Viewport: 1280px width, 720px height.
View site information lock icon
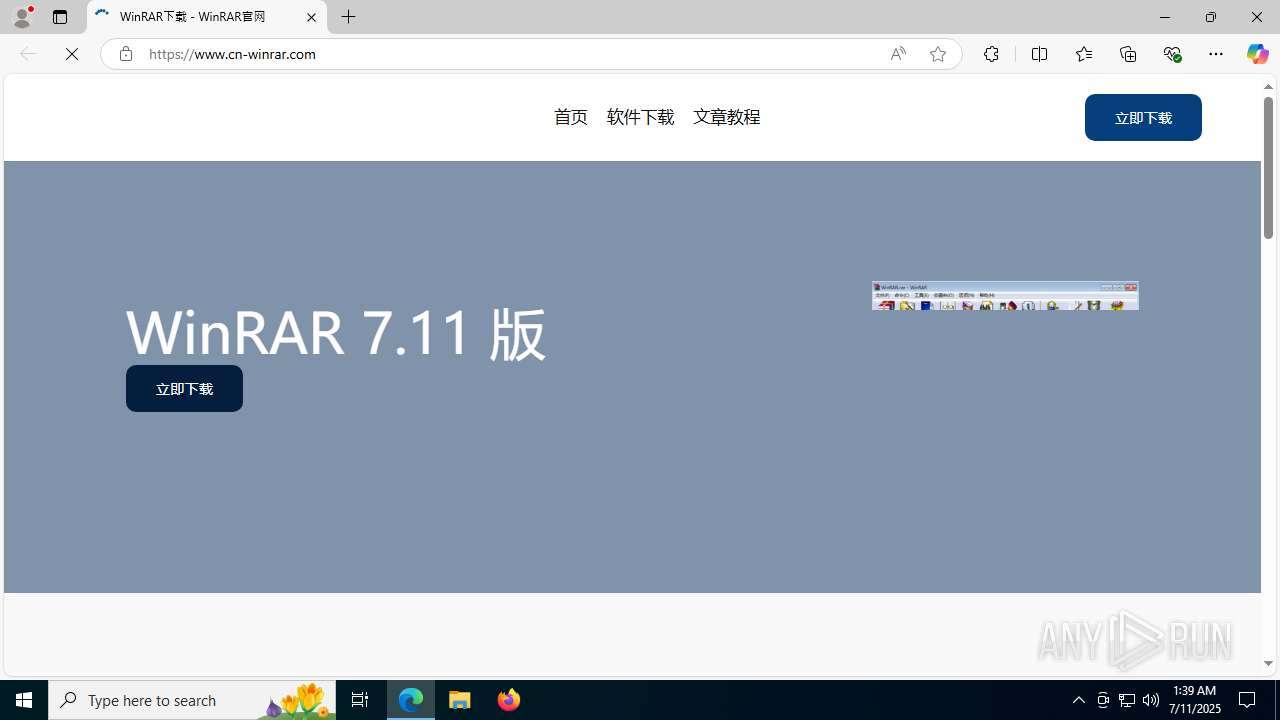[x=125, y=54]
